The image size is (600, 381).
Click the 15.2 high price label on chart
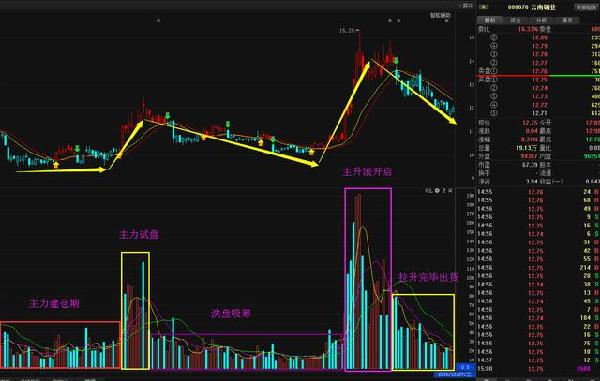[346, 31]
